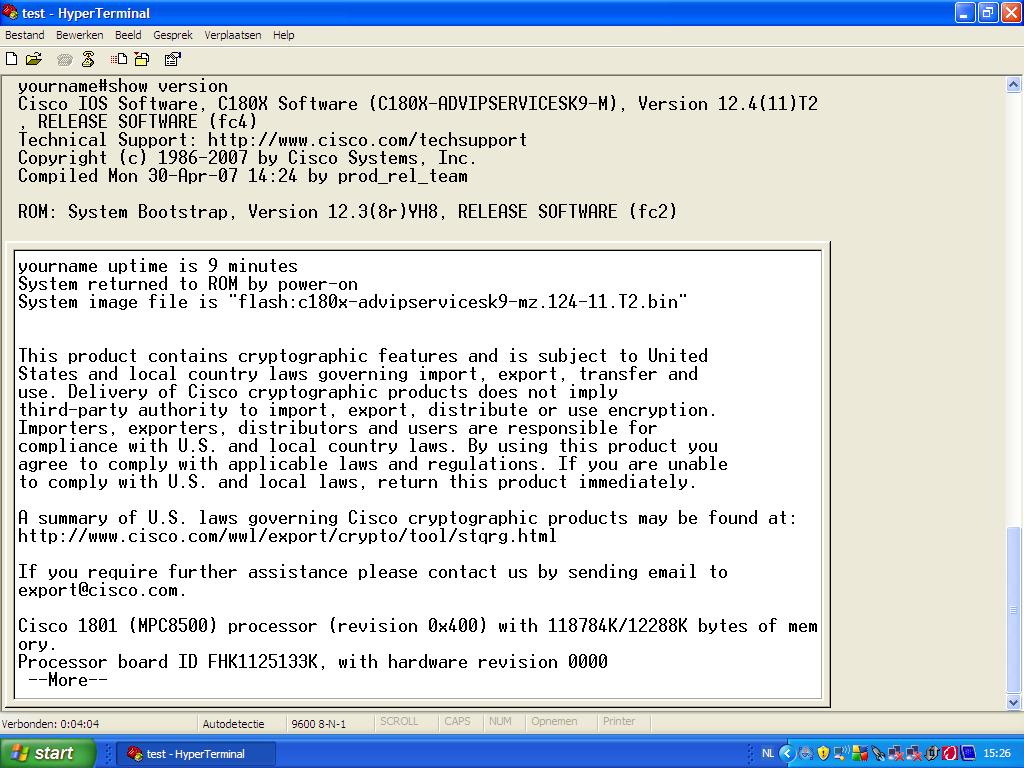Open the Verplaatsen menu
The width and height of the screenshot is (1024, 768).
pyautogui.click(x=233, y=35)
